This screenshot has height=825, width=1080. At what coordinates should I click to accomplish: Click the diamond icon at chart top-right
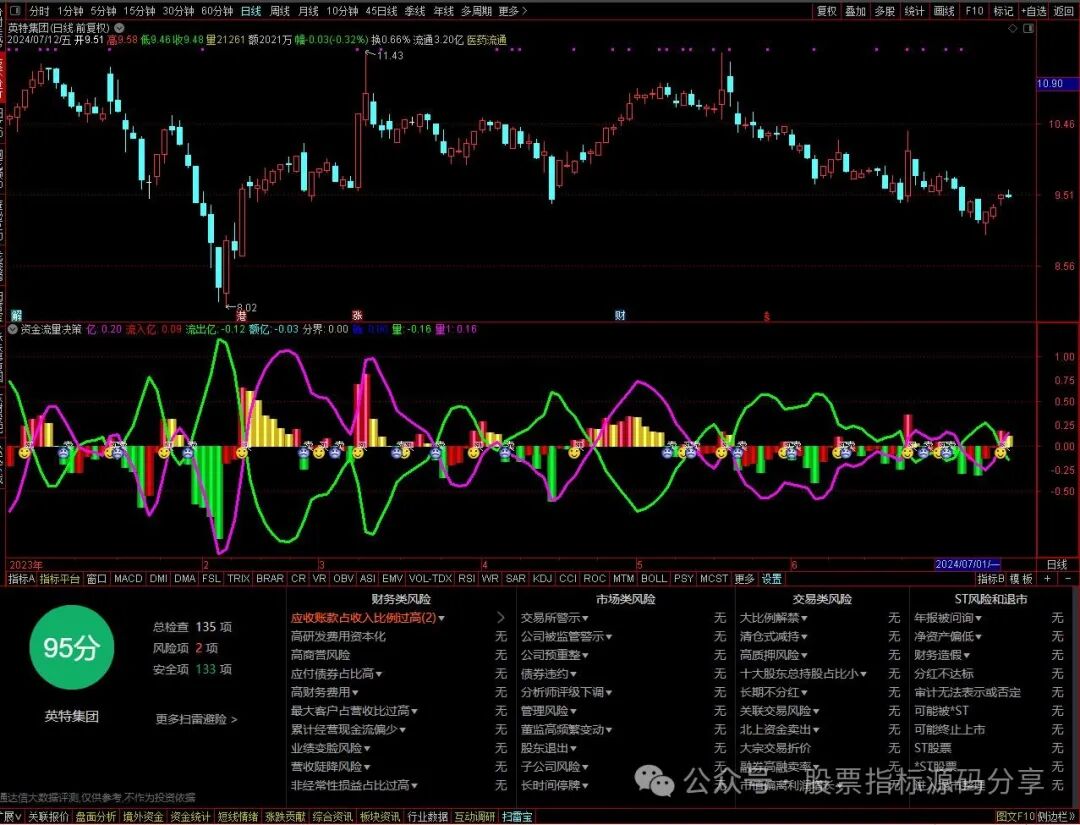click(1012, 28)
